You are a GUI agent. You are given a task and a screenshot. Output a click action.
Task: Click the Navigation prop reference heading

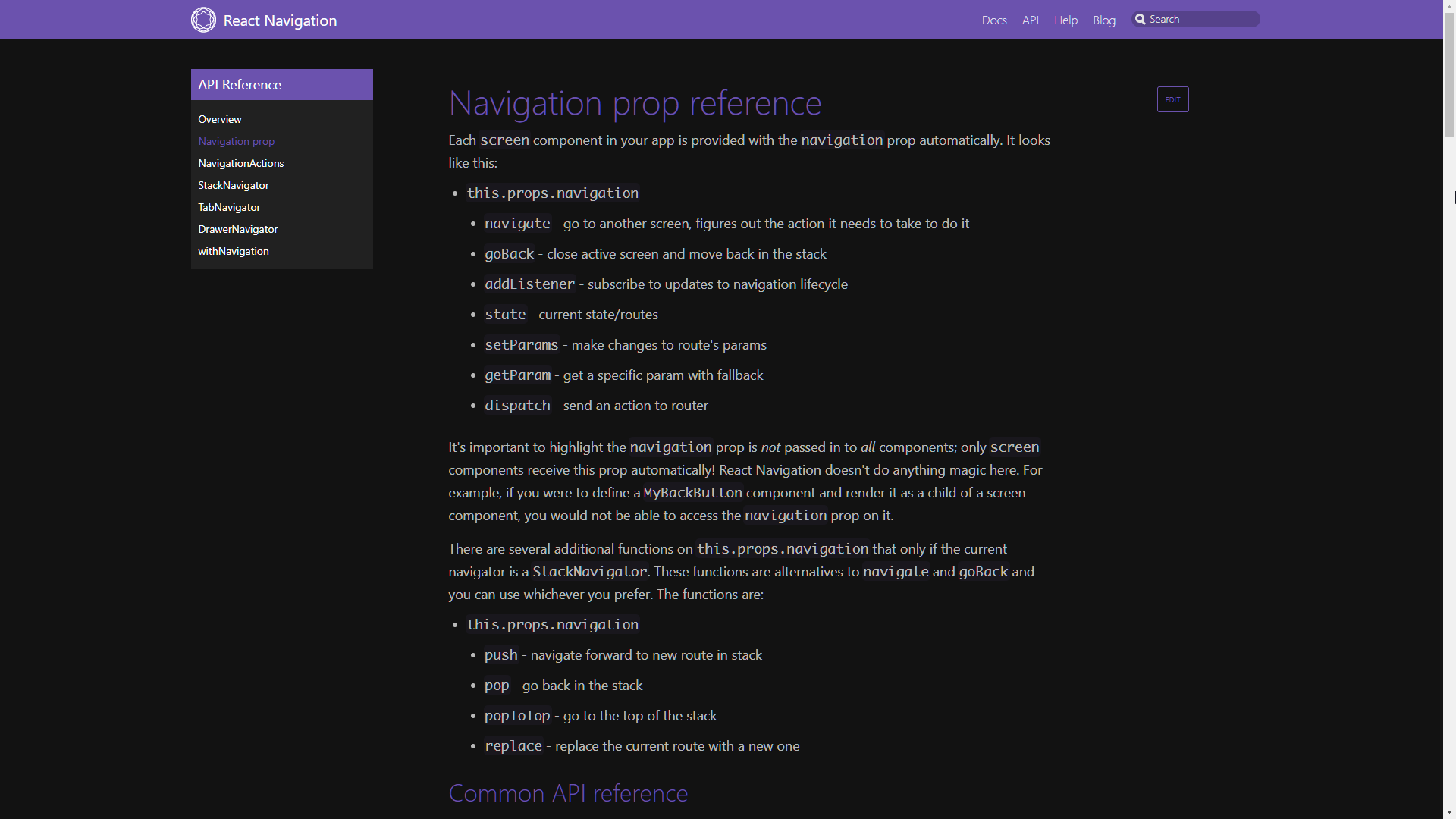click(x=635, y=103)
